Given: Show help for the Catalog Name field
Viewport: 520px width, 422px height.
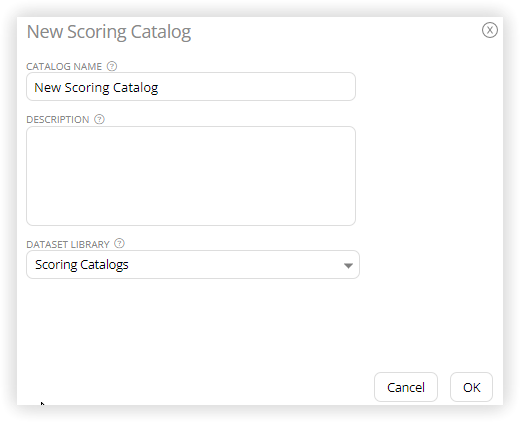Looking at the screenshot, I should tap(112, 66).
